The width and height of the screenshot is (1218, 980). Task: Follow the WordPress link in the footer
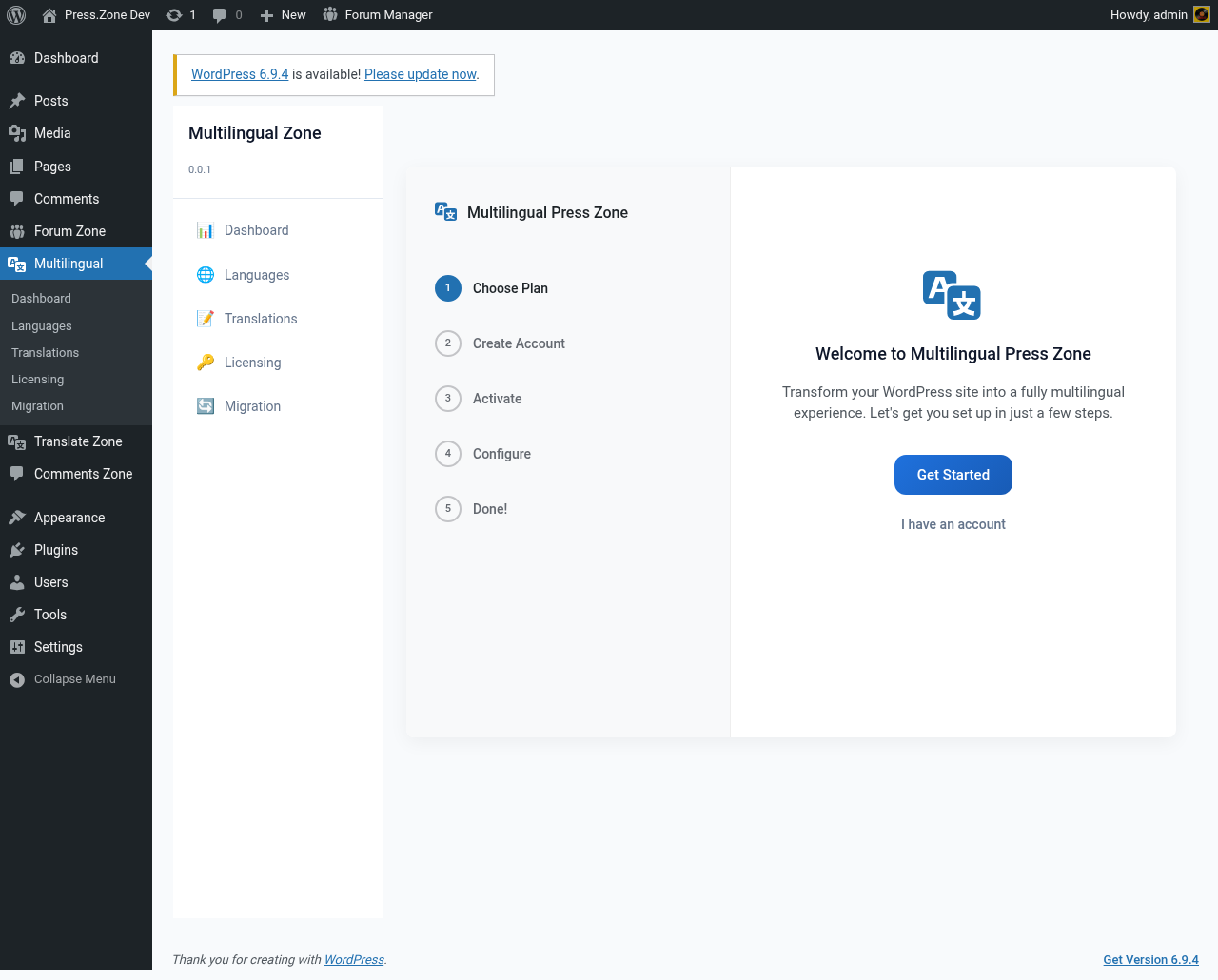(354, 959)
